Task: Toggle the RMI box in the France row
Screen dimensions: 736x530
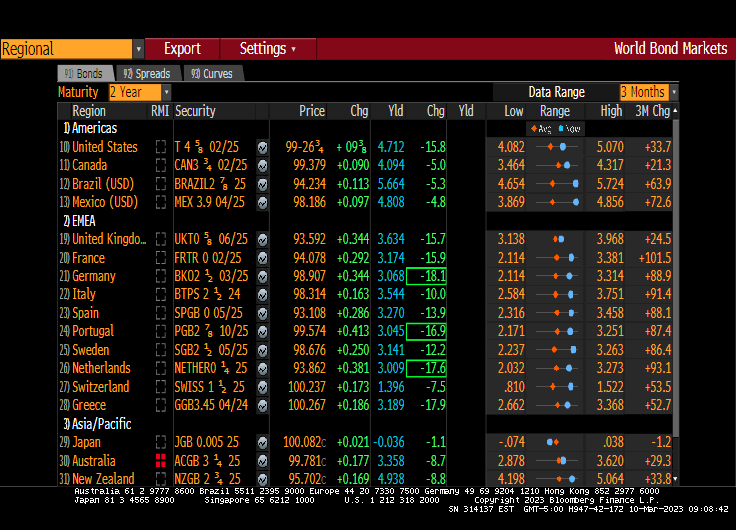Action: point(160,257)
